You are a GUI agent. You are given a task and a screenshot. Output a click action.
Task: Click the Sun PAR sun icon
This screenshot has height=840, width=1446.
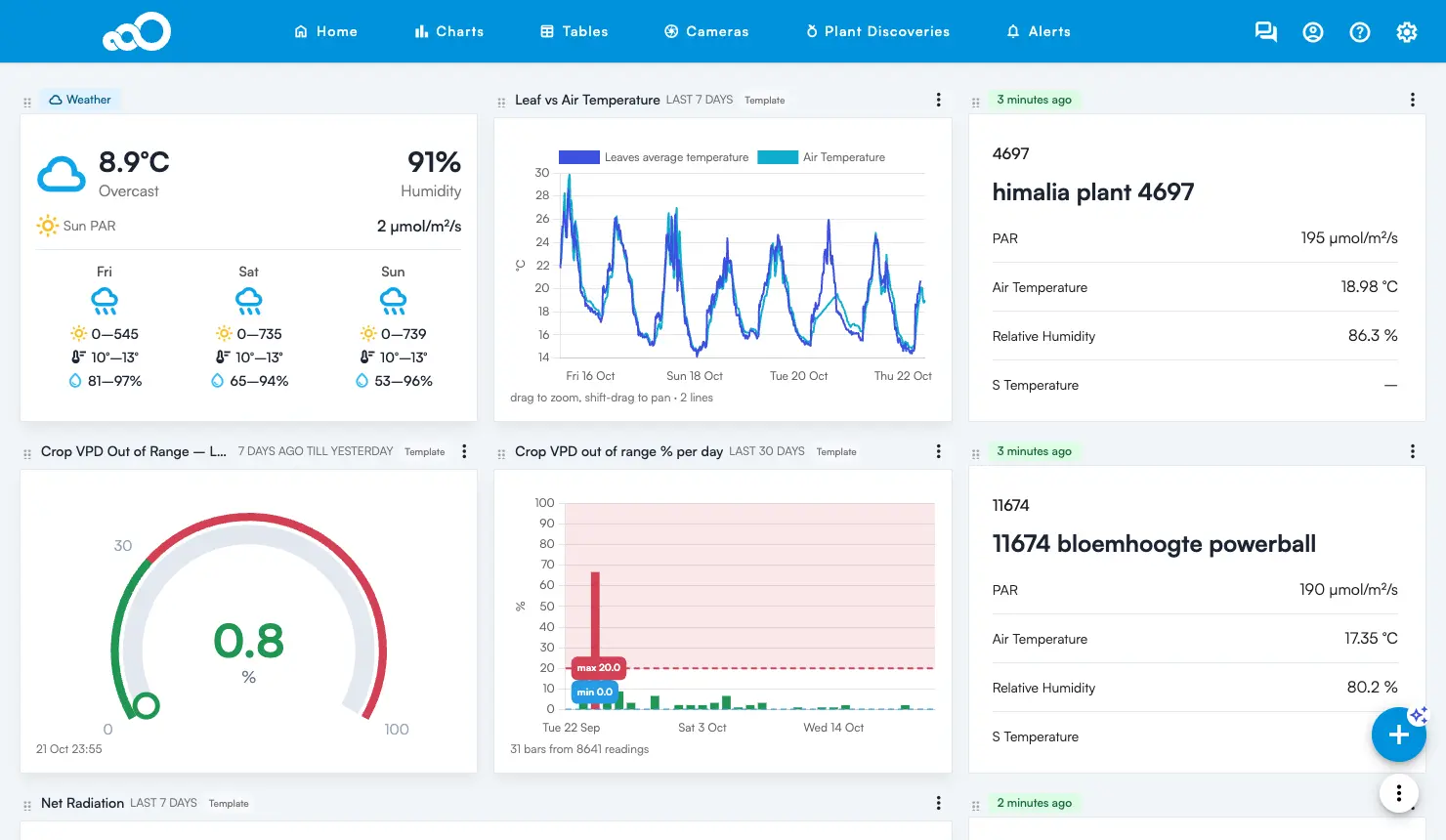pyautogui.click(x=48, y=226)
